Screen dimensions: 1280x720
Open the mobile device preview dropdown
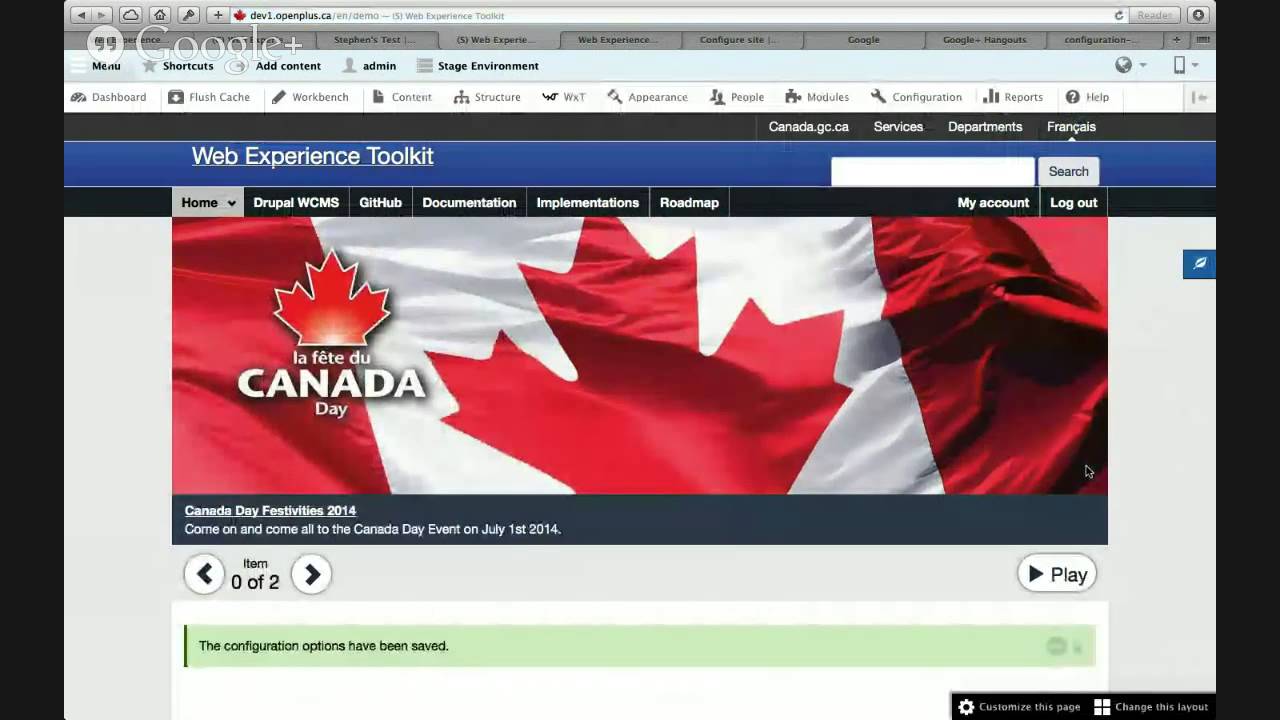tap(1185, 65)
